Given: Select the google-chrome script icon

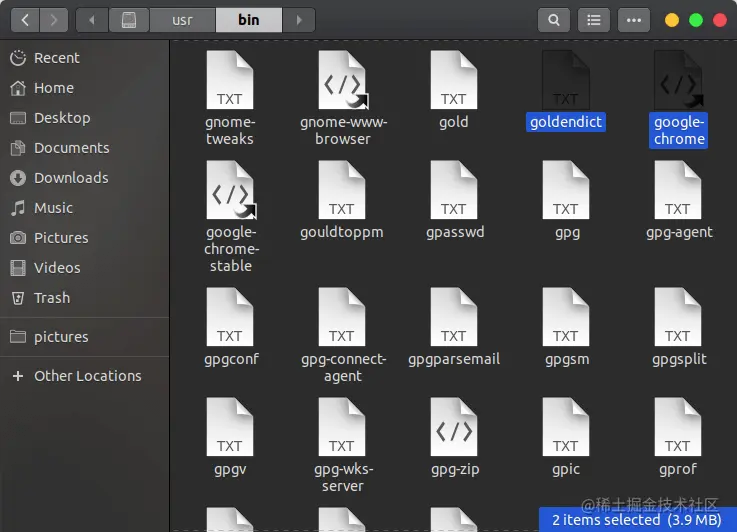Looking at the screenshot, I should tap(678, 80).
